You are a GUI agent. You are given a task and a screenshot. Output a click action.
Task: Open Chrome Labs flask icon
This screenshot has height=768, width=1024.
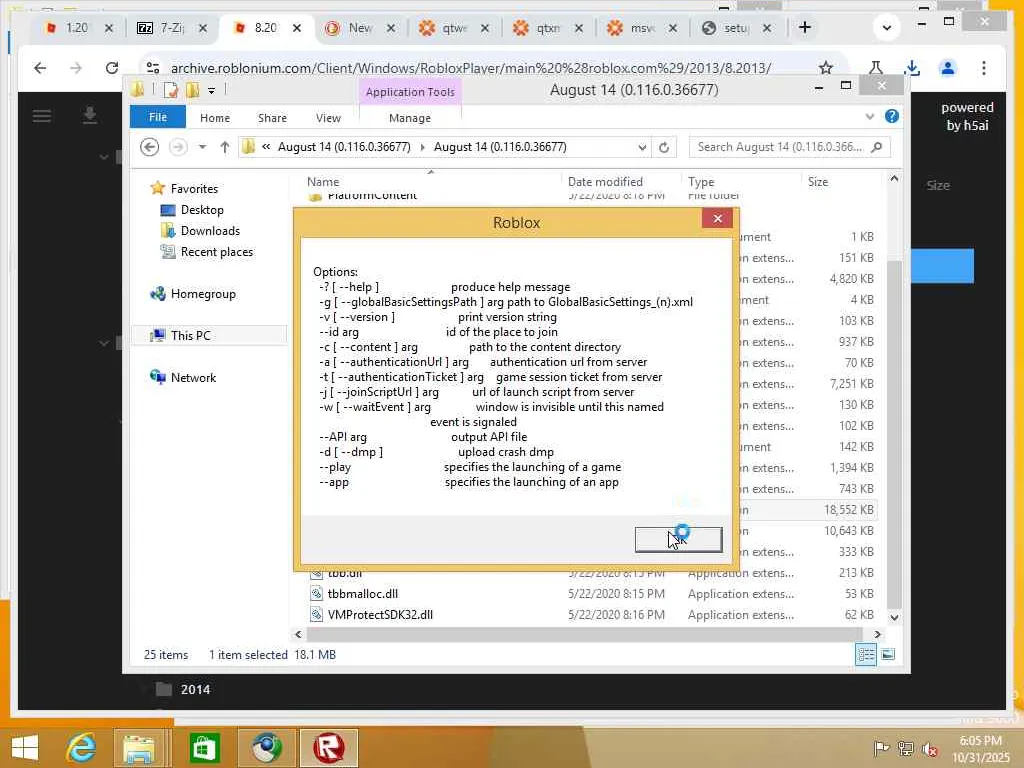[876, 68]
